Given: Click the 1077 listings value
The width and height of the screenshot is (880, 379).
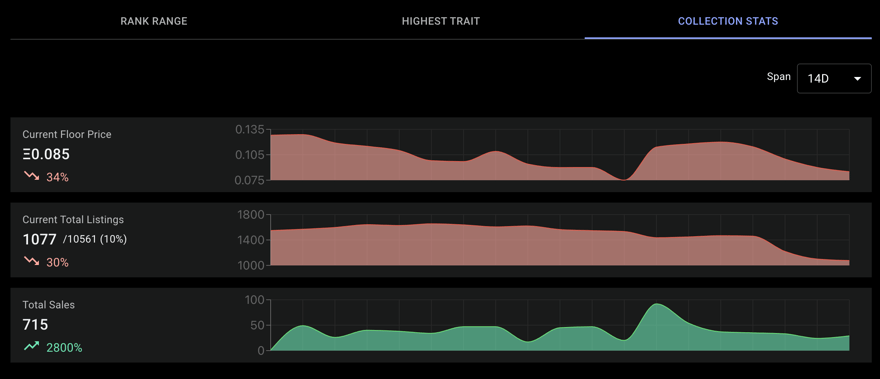Looking at the screenshot, I should 39,240.
